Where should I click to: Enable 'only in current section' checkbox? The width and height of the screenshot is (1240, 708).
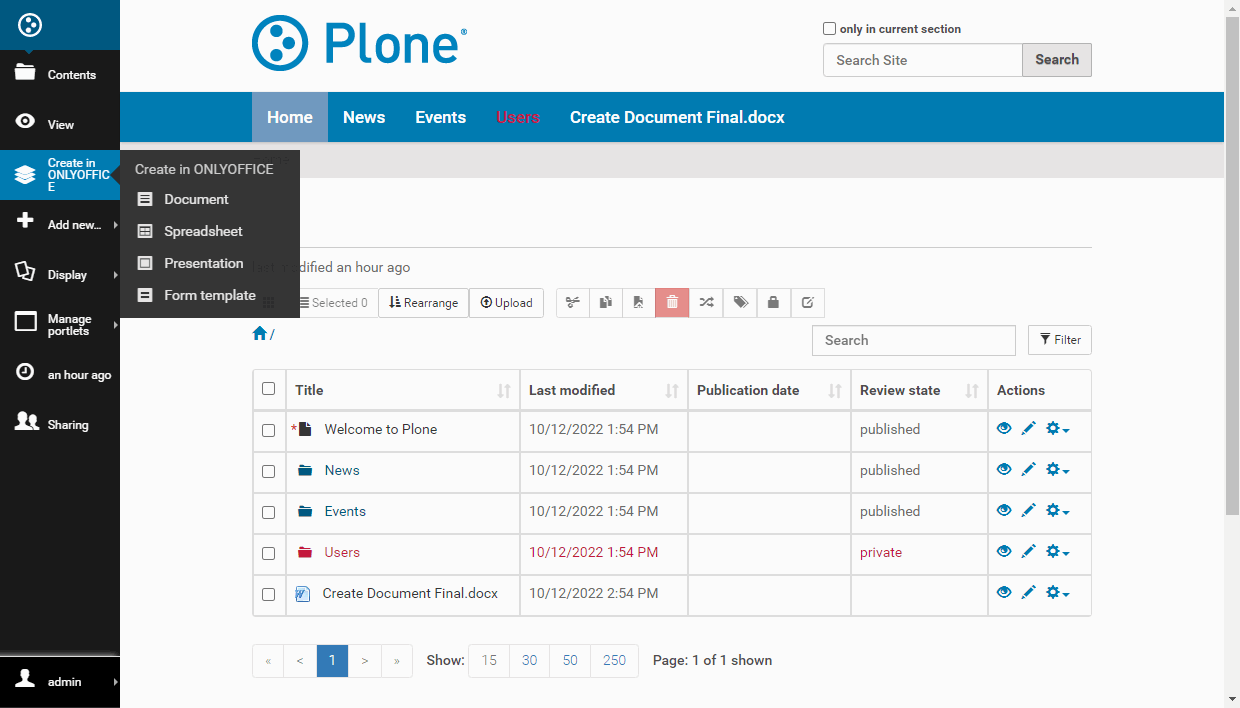[x=829, y=29]
